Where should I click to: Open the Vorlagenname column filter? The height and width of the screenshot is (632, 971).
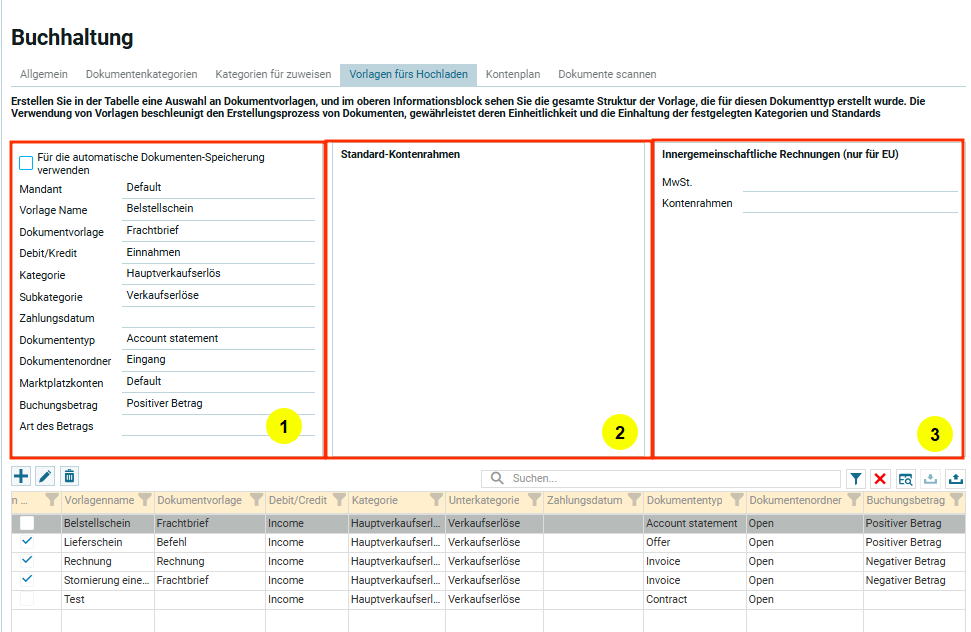(144, 500)
